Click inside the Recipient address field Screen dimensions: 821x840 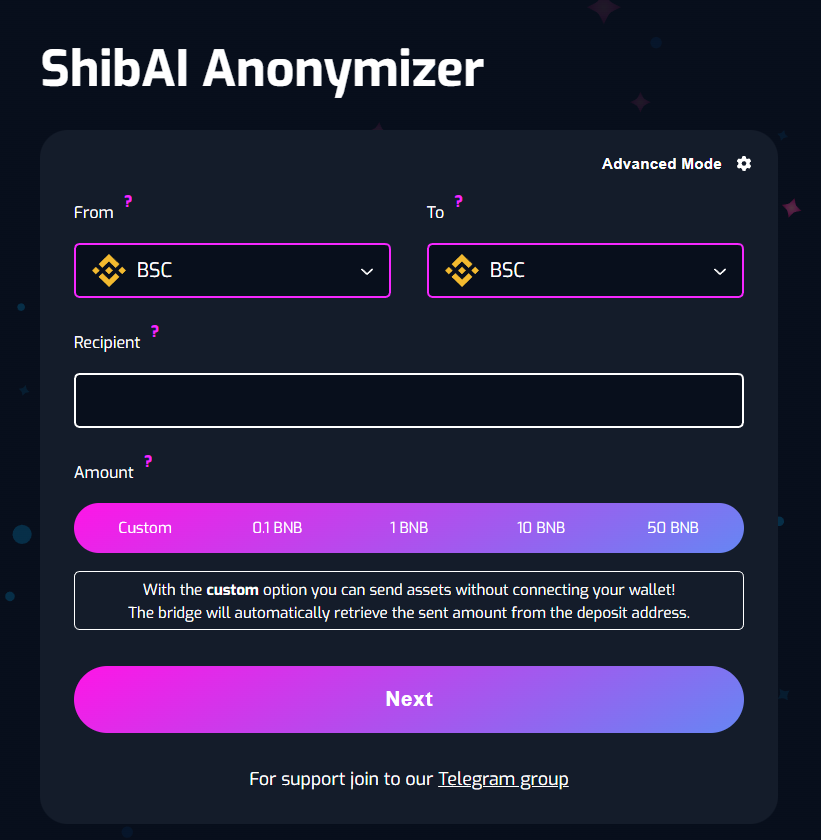click(x=409, y=400)
